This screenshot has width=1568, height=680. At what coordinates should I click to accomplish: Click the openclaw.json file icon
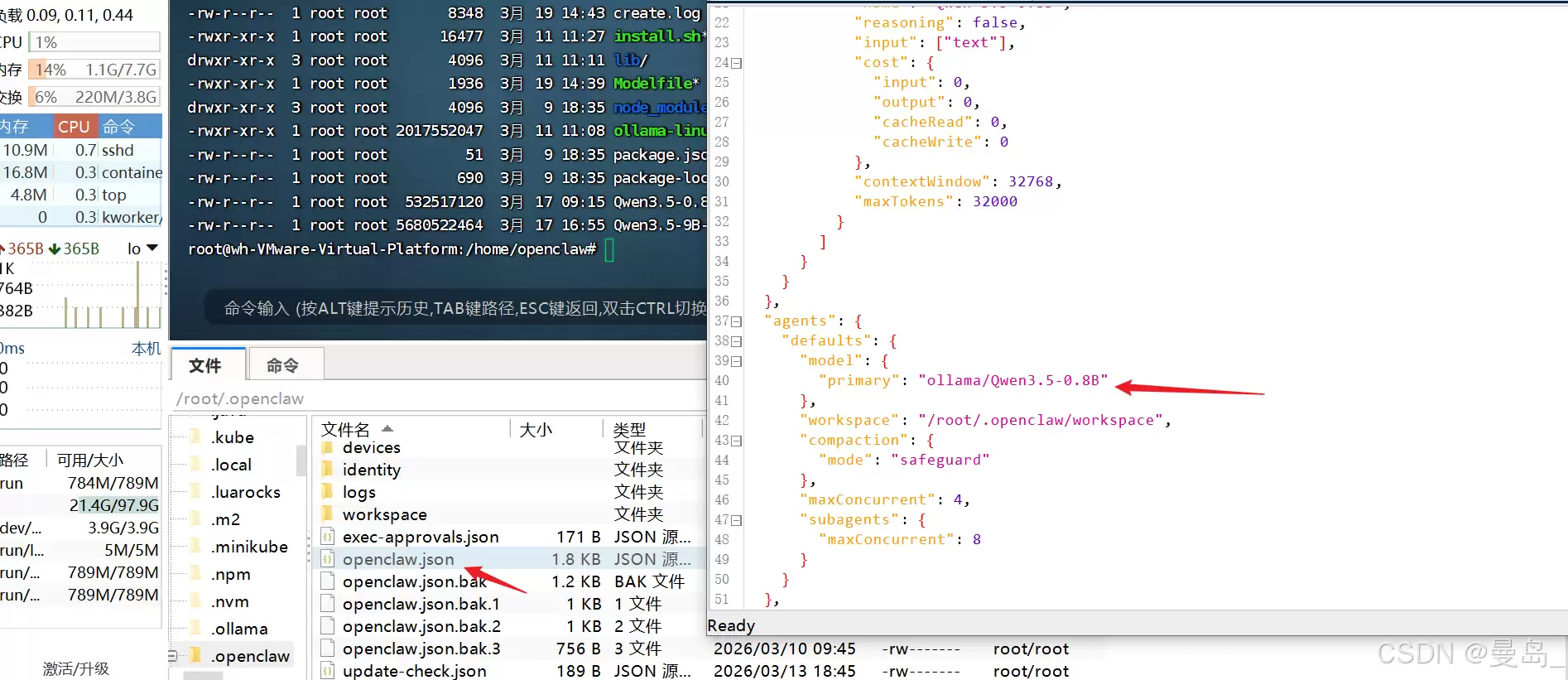pos(328,559)
